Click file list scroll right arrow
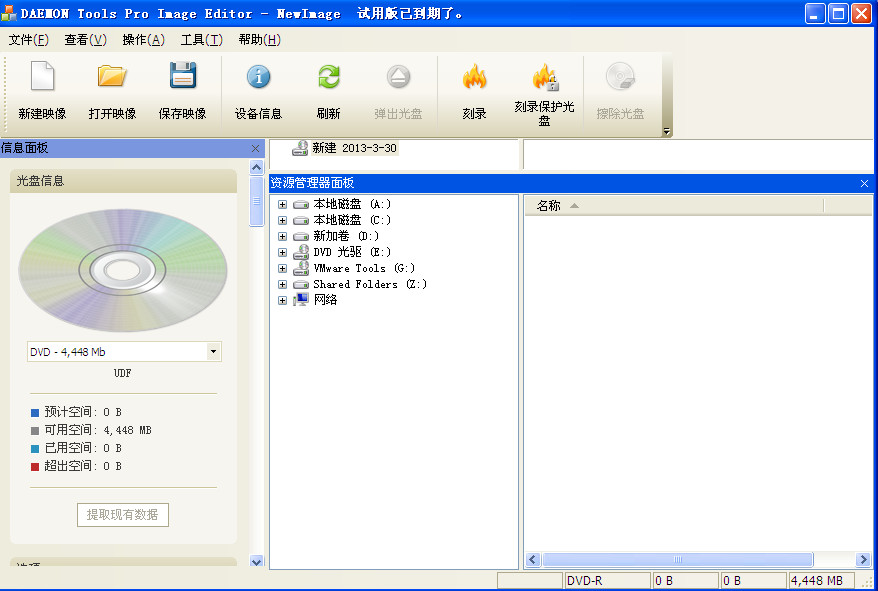Image resolution: width=878 pixels, height=591 pixels. coord(863,559)
